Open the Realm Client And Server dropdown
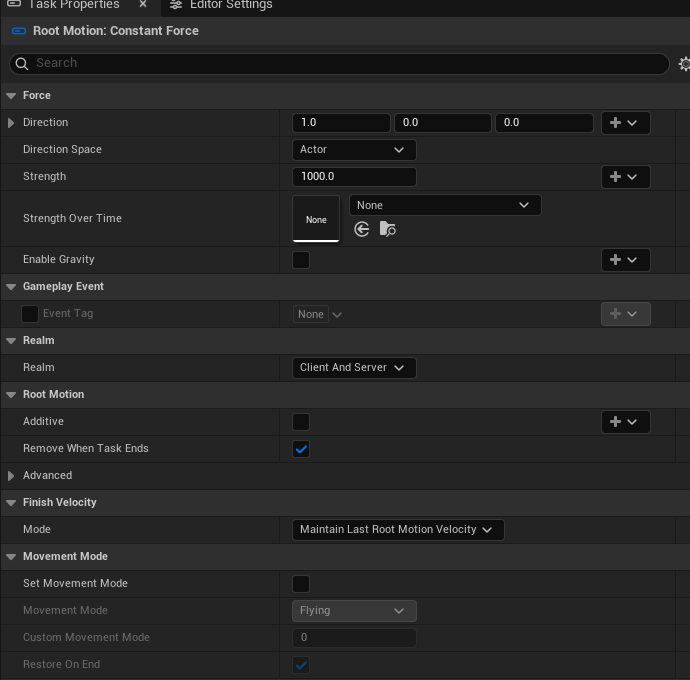Screen dimensions: 690x680 354,368
